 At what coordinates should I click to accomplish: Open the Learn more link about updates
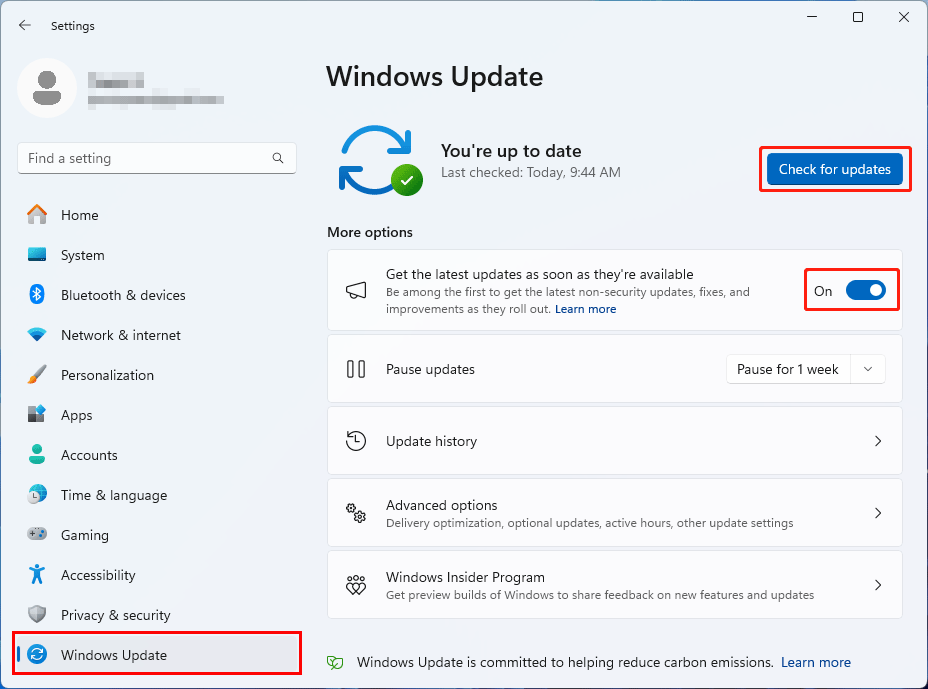tap(585, 308)
